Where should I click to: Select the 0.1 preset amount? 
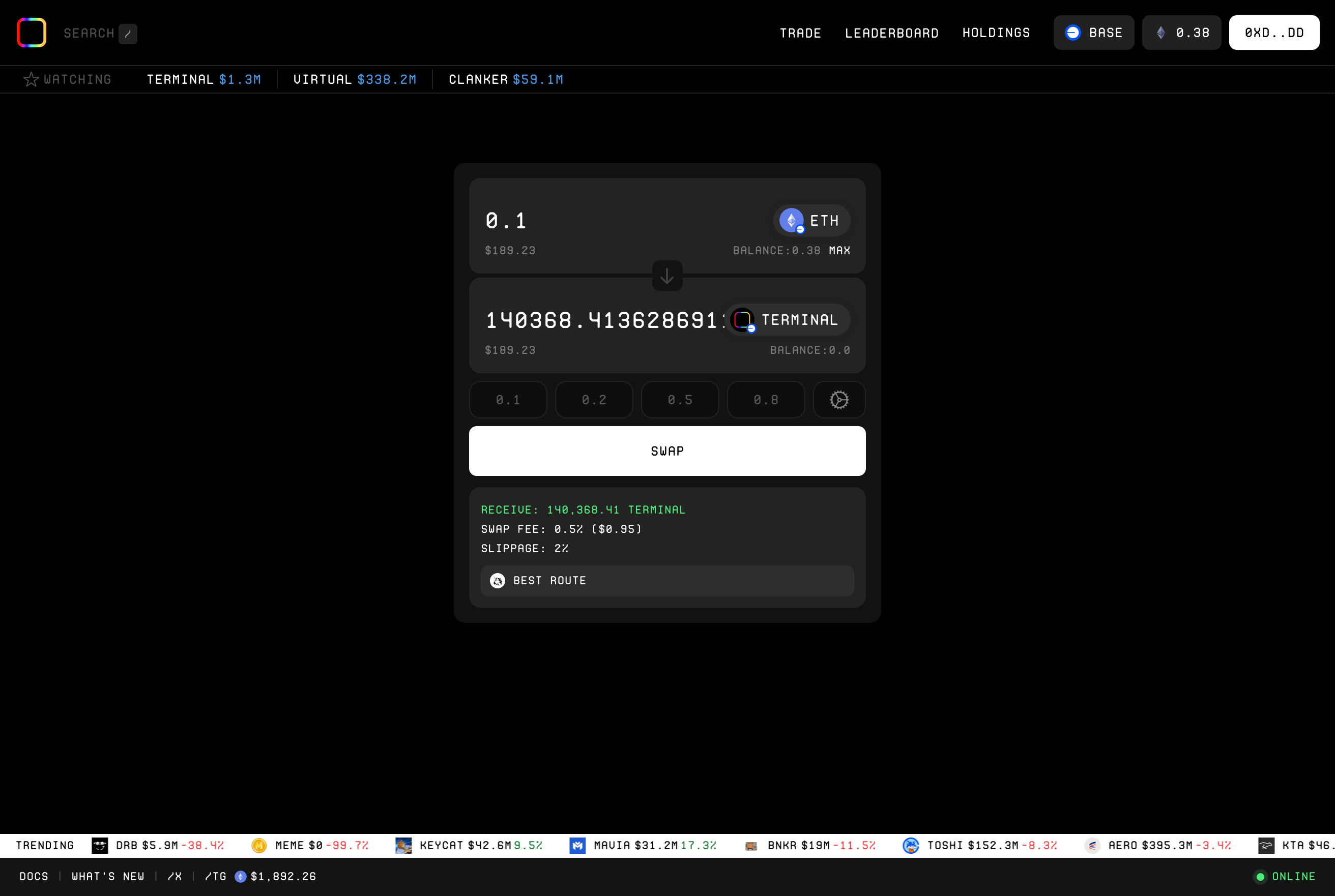508,400
